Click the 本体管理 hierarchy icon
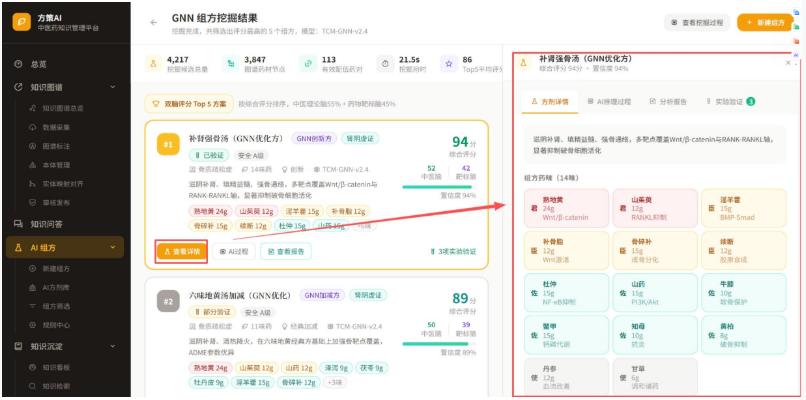806x400 pixels. point(33,166)
